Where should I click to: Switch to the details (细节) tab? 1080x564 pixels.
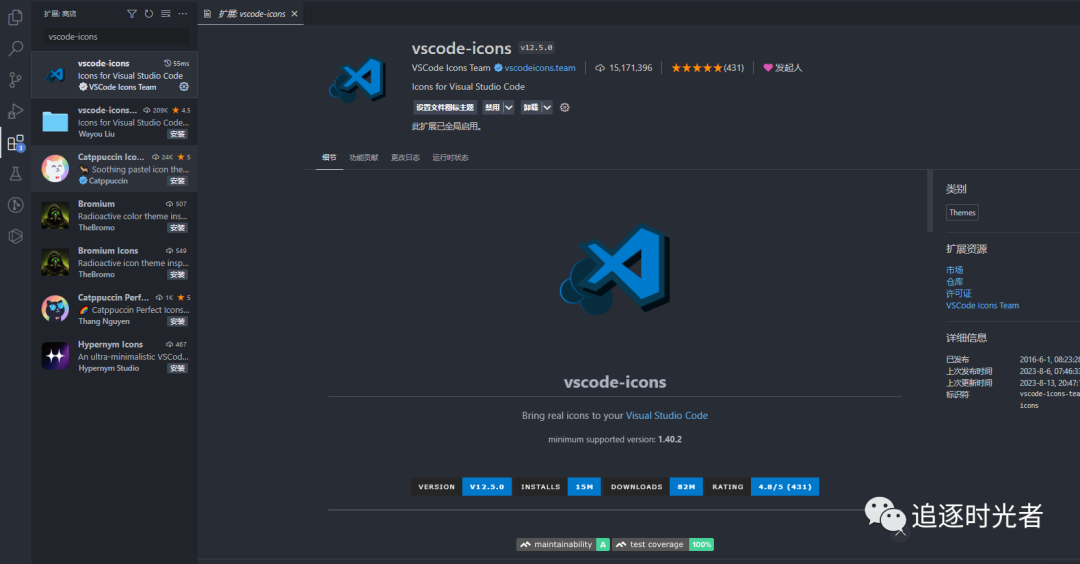[x=329, y=158]
